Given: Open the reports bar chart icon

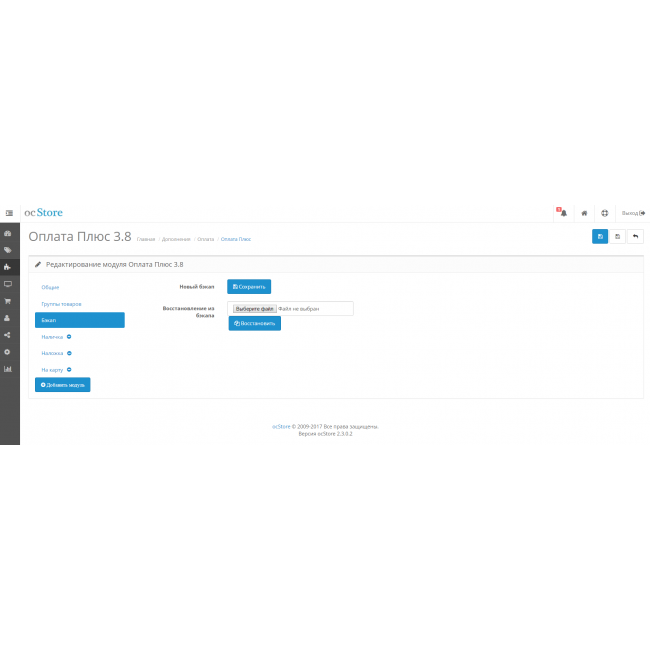Looking at the screenshot, I should coord(8,369).
